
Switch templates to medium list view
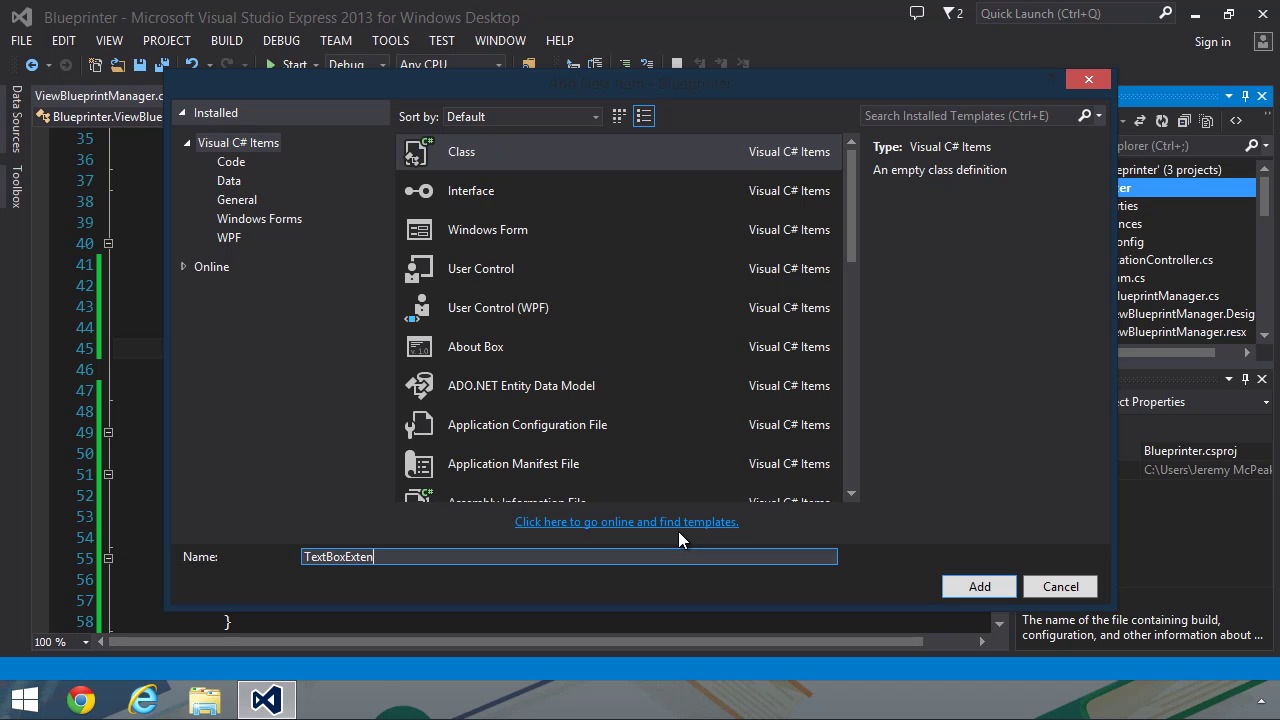pos(644,117)
